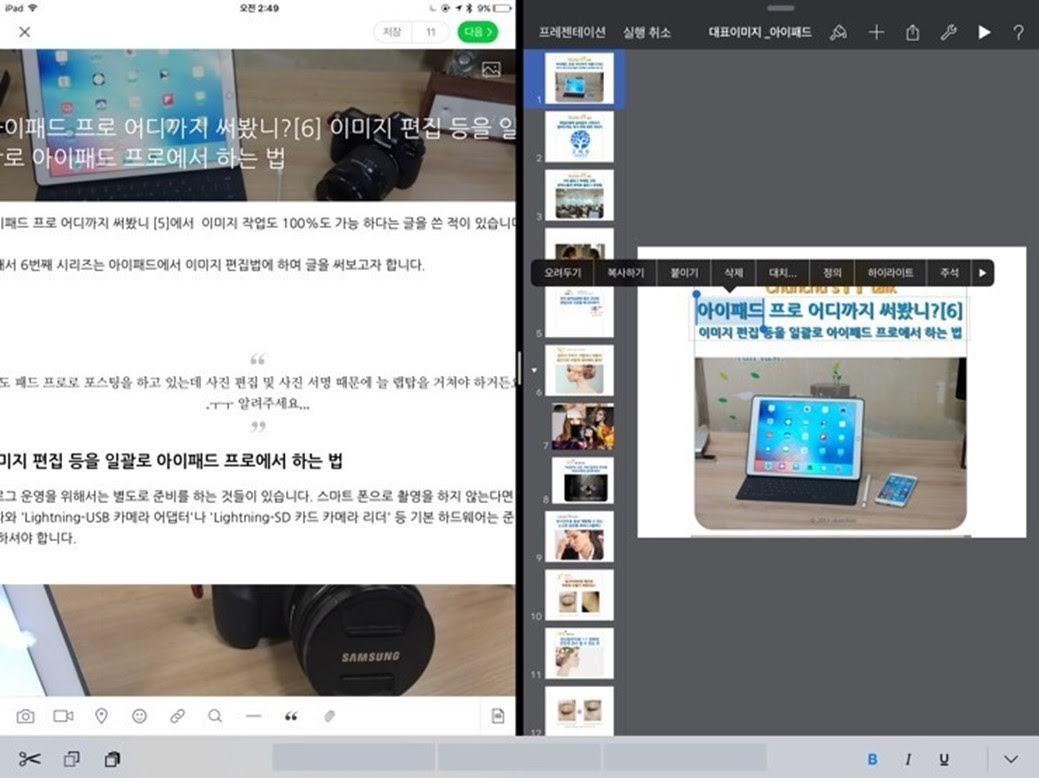
Task: Choose 정의 in the context menu
Action: click(832, 272)
